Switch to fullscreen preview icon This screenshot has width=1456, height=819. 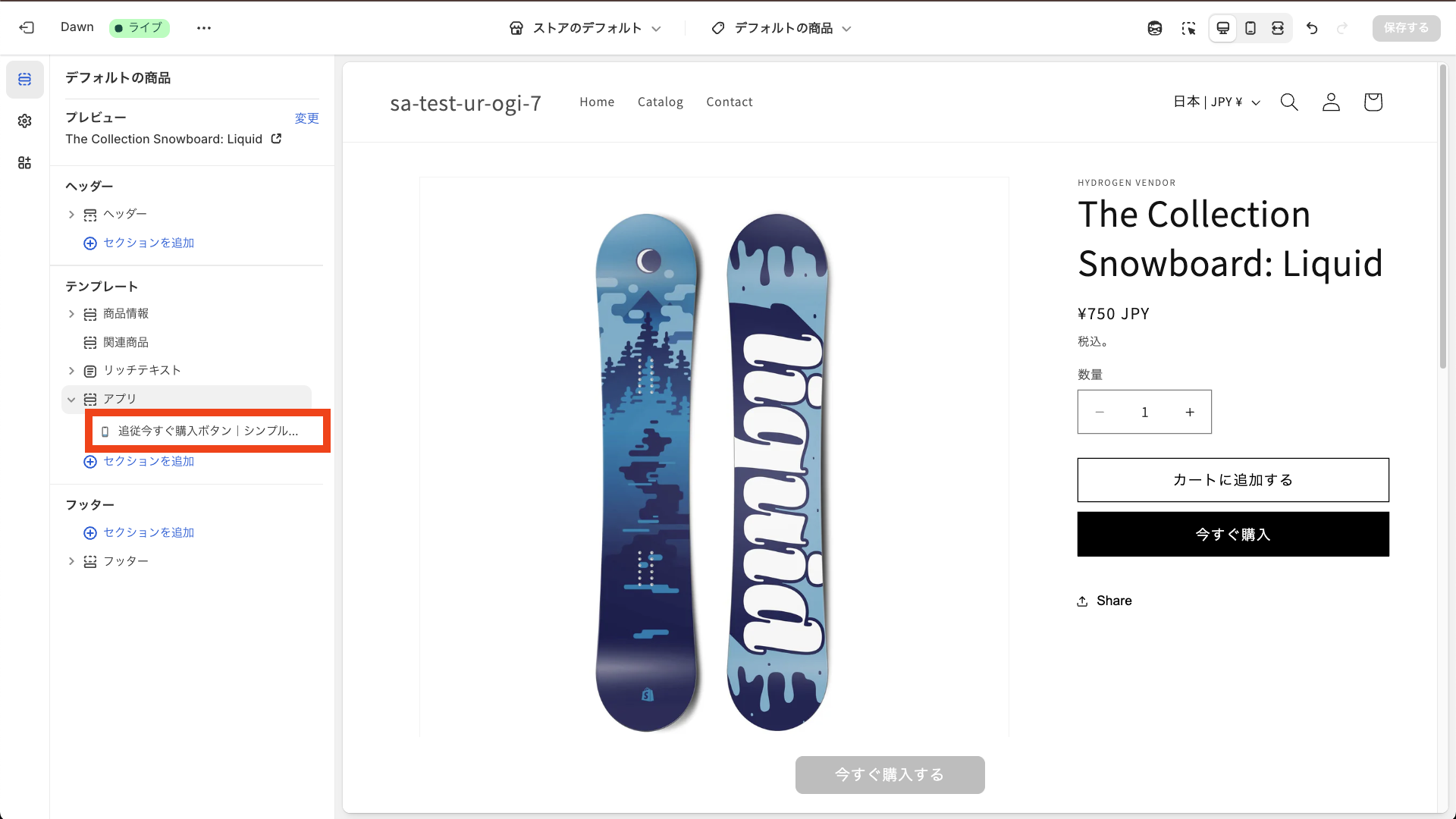tap(1278, 28)
